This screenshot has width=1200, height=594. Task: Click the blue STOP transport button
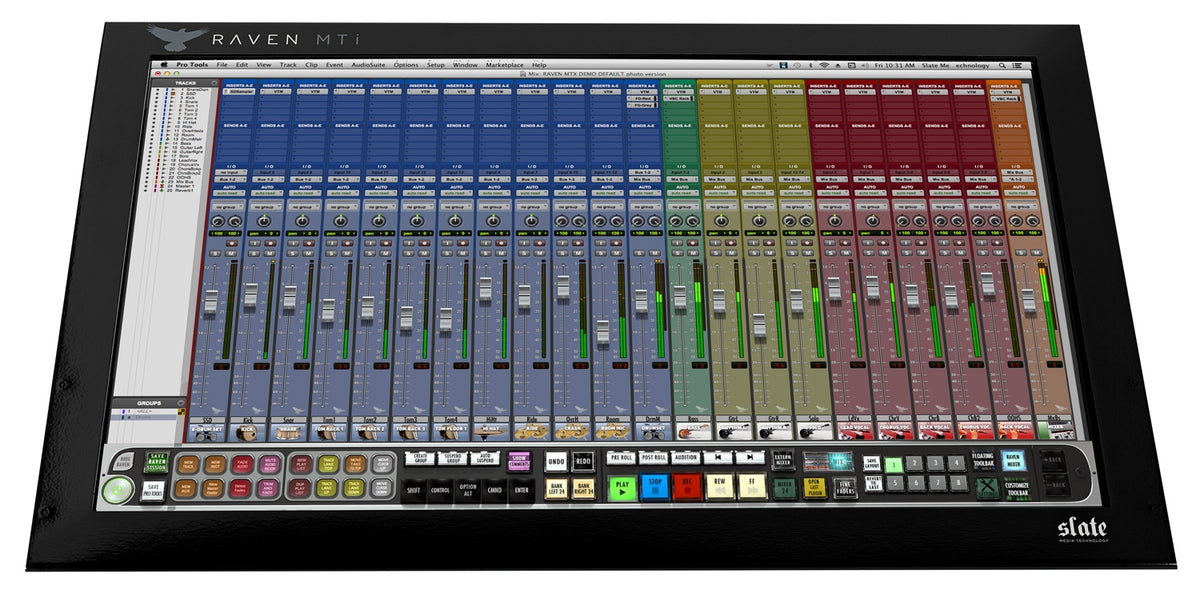point(655,487)
